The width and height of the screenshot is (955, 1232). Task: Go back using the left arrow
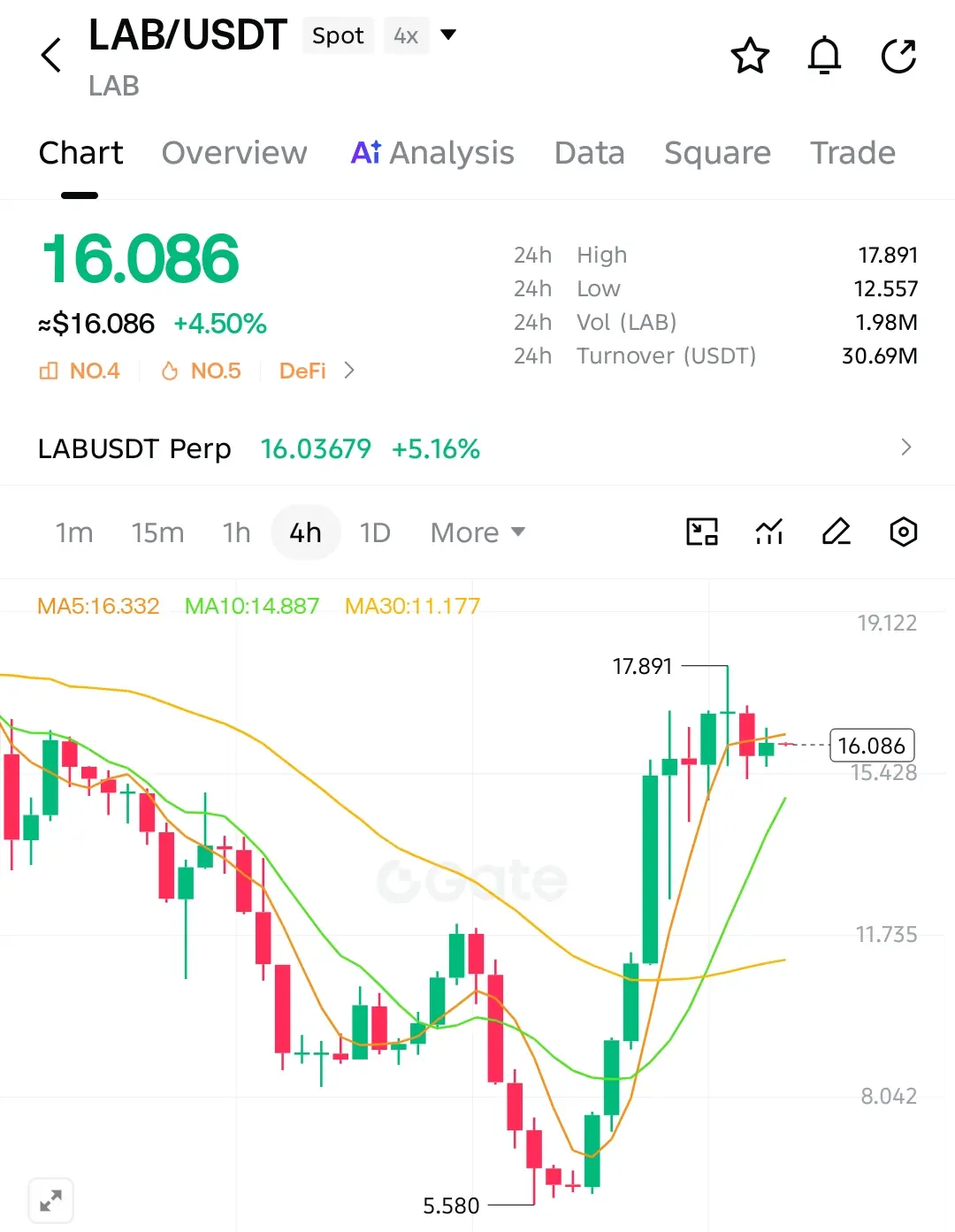[x=51, y=55]
